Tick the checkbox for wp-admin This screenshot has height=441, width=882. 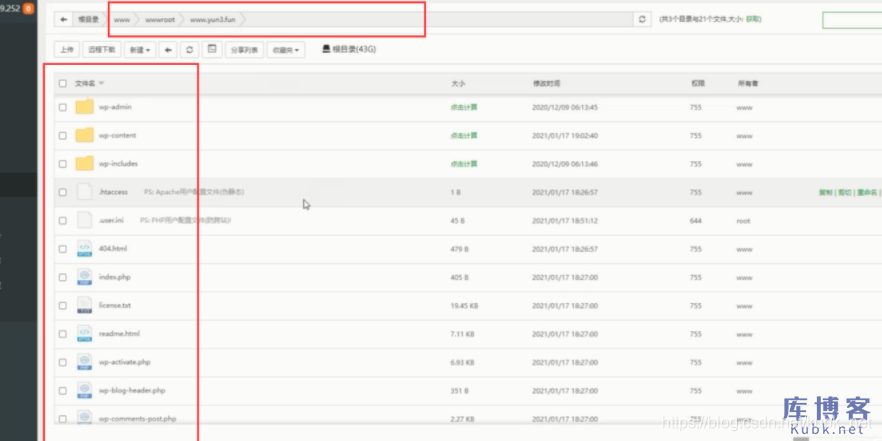coord(62,107)
